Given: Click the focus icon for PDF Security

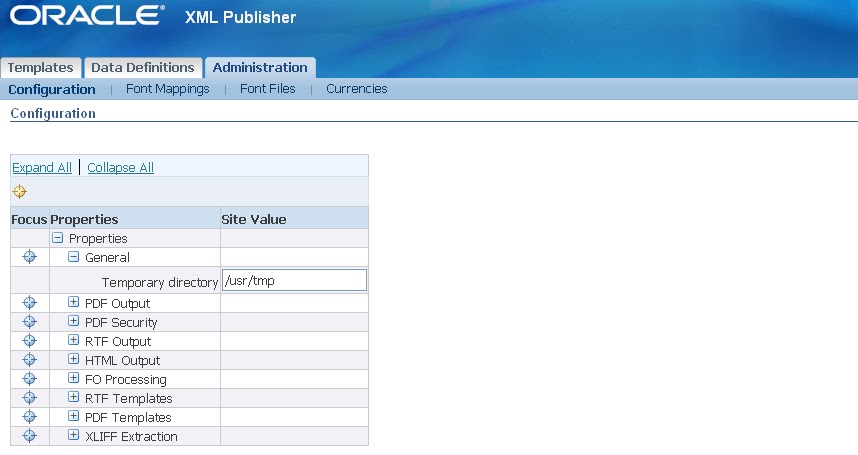Looking at the screenshot, I should tap(30, 322).
